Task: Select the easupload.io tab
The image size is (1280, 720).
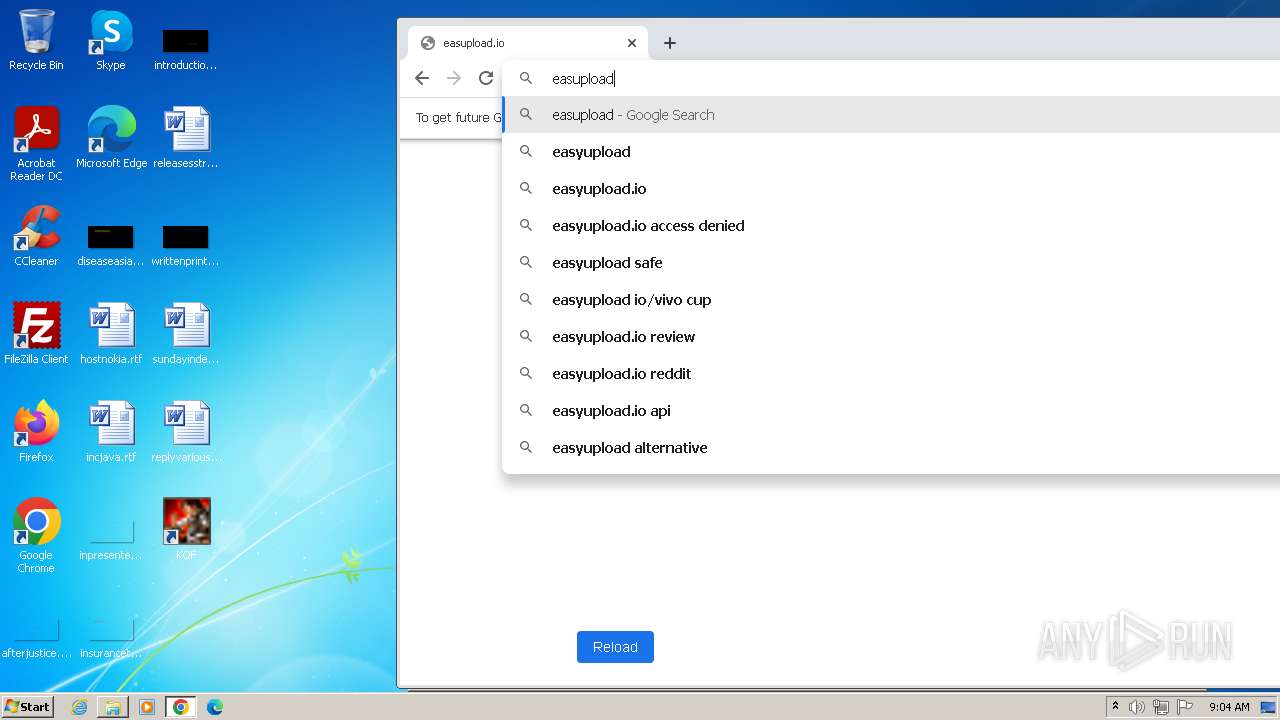Action: pyautogui.click(x=528, y=43)
